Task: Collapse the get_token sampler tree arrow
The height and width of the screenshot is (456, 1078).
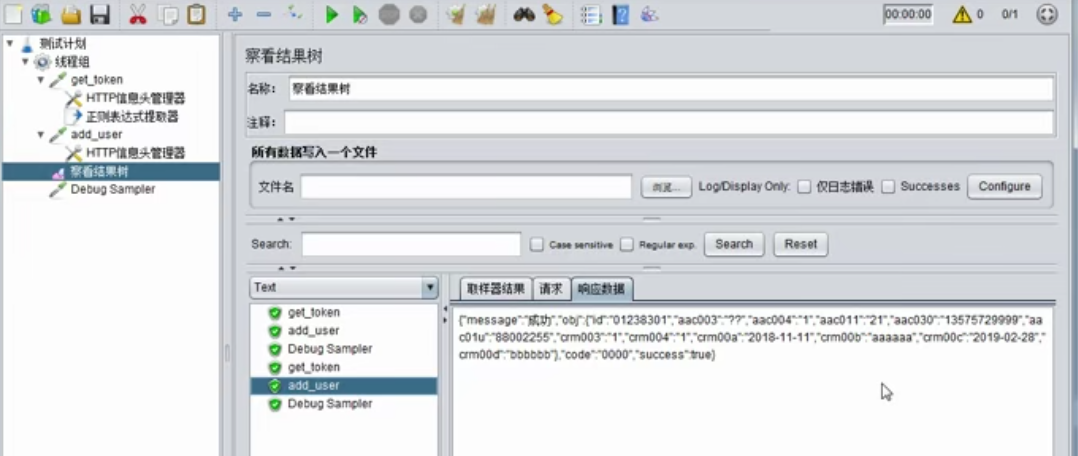Action: 41,79
